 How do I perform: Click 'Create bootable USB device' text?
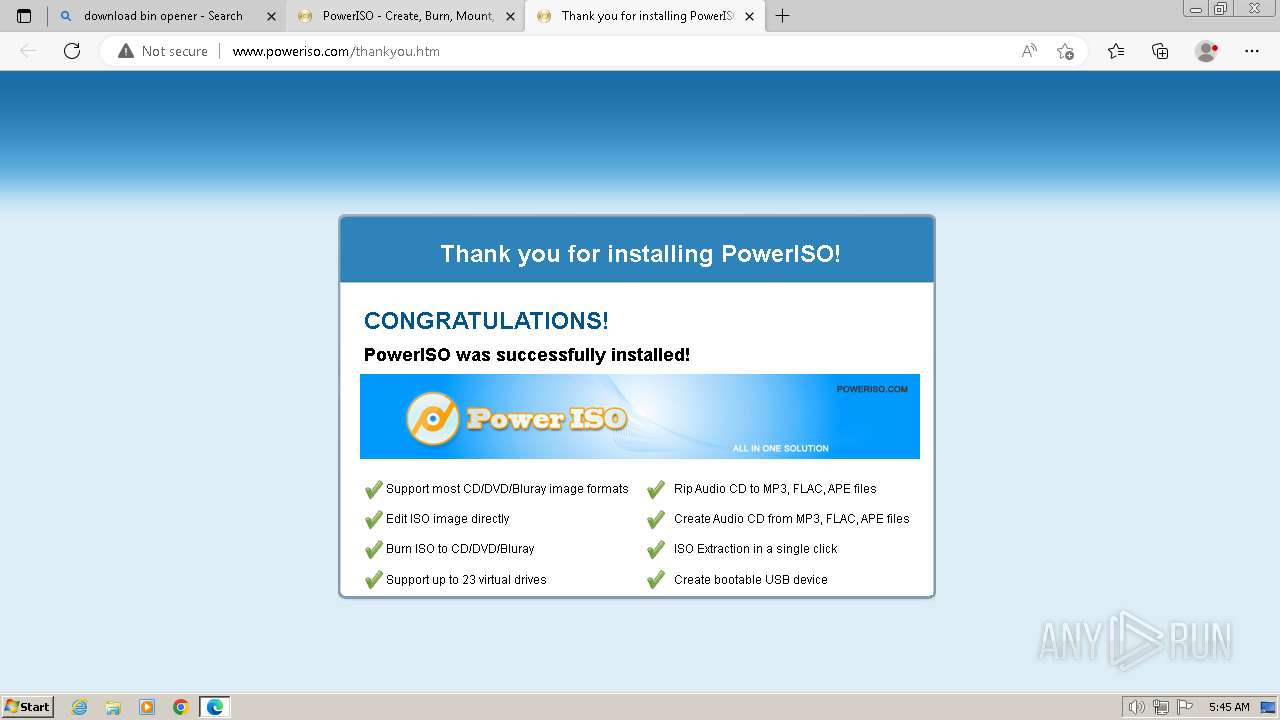[751, 580]
